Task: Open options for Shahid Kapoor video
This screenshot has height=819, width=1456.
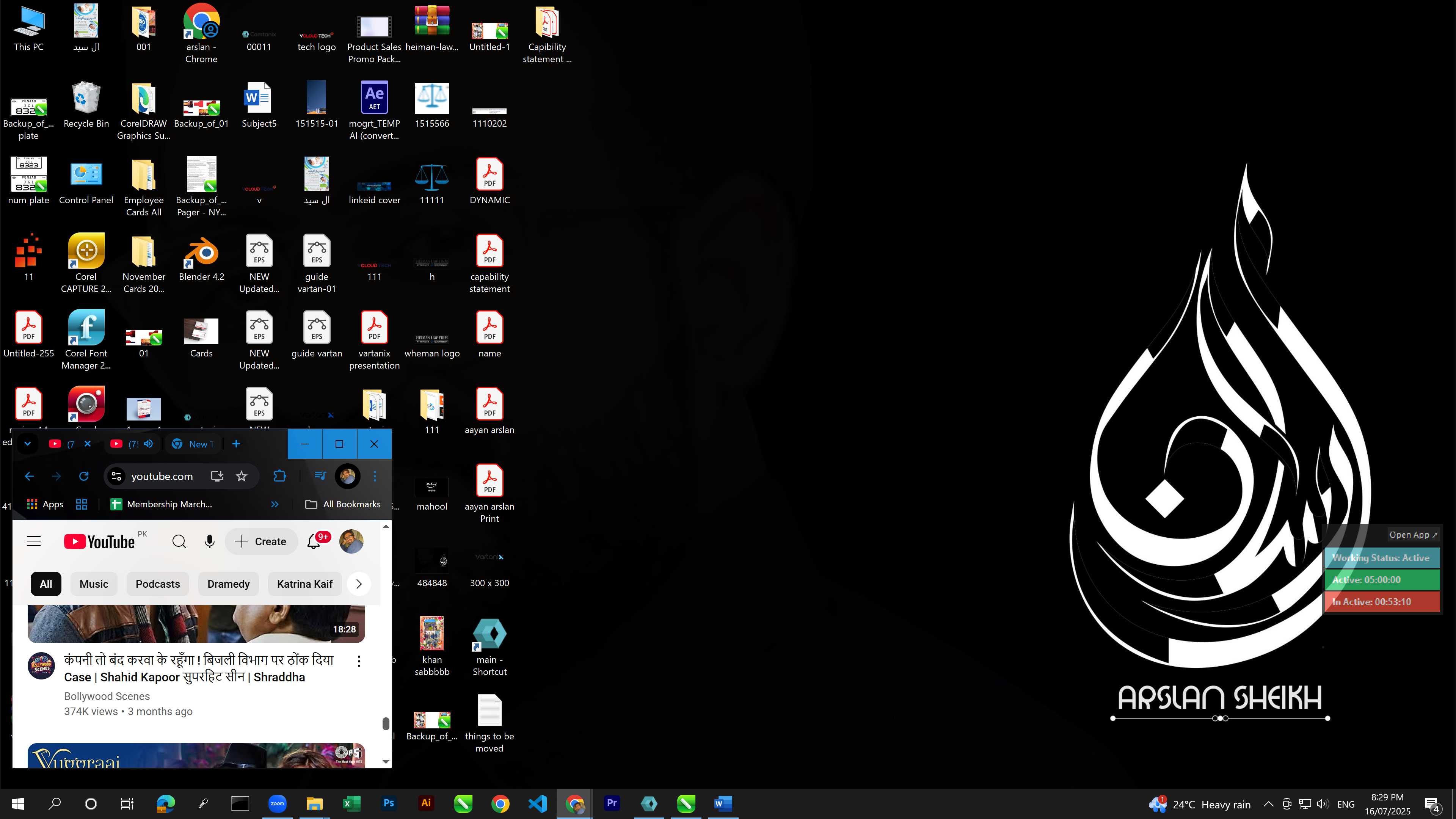Action: click(359, 661)
